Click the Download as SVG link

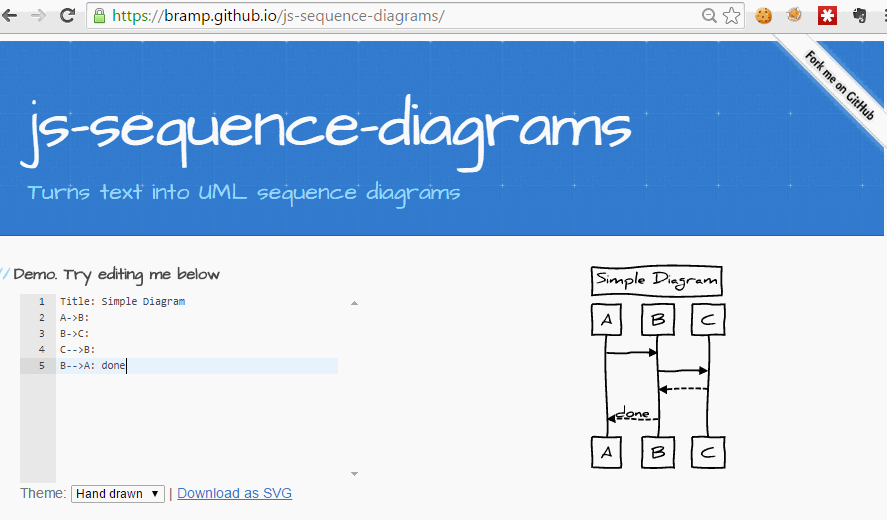tap(235, 493)
